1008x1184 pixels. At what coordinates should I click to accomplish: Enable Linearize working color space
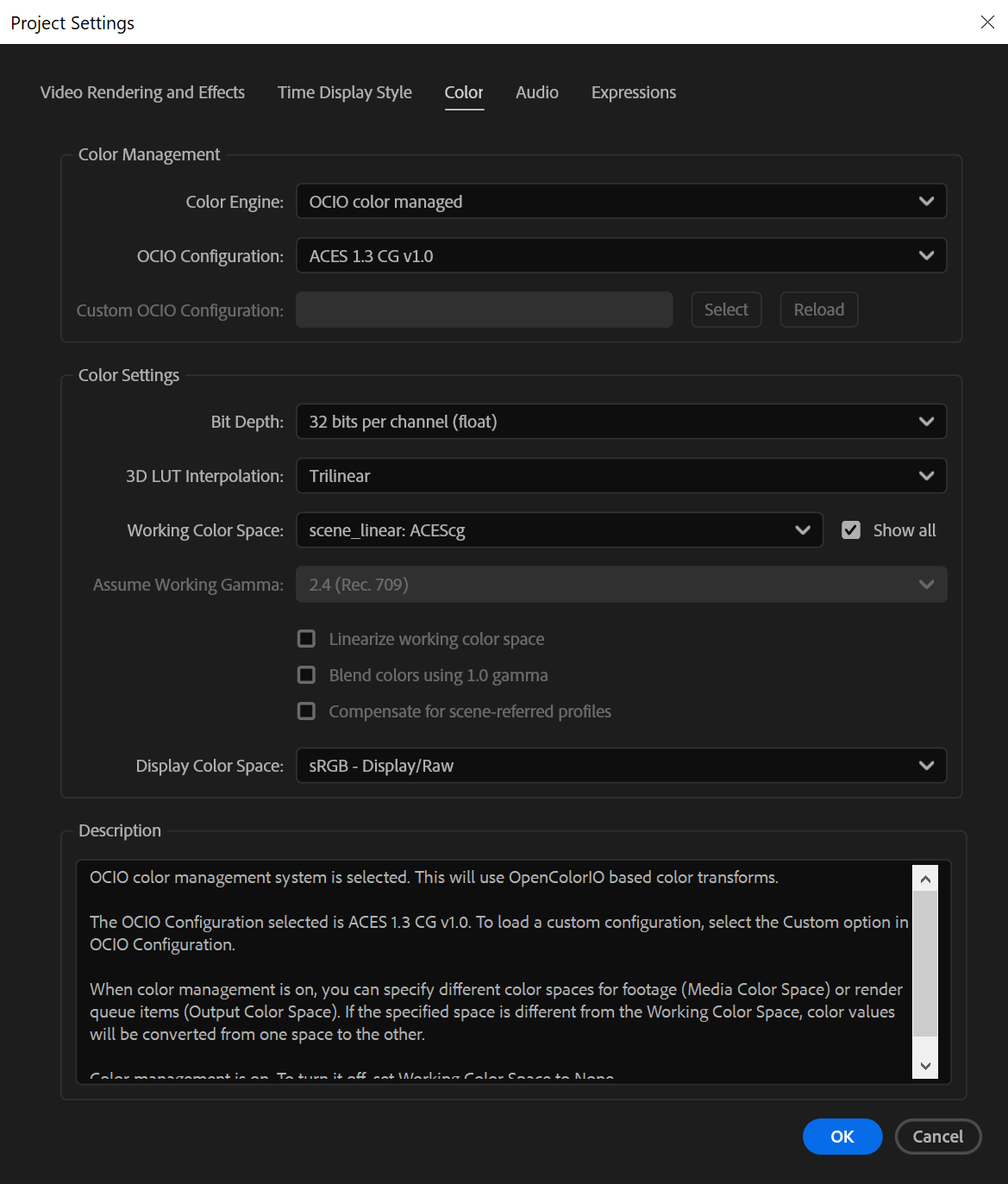306,638
